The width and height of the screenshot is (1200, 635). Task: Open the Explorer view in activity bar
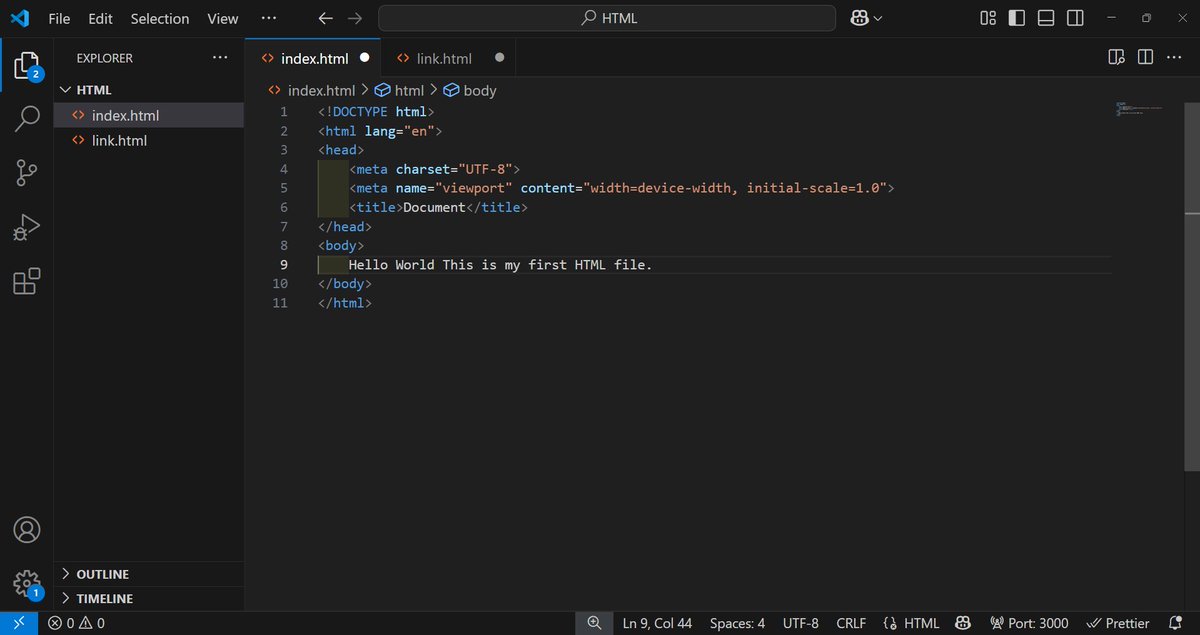coord(27,66)
